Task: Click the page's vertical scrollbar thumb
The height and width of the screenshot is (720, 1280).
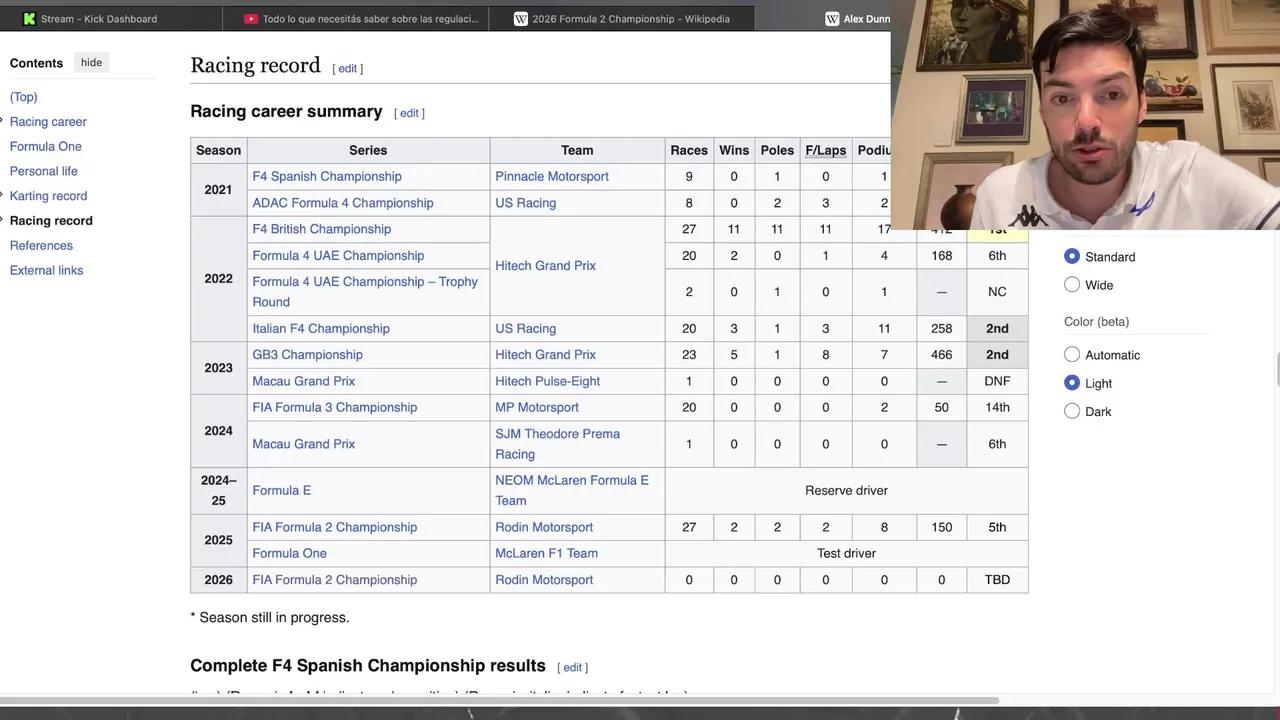Action: [1277, 369]
